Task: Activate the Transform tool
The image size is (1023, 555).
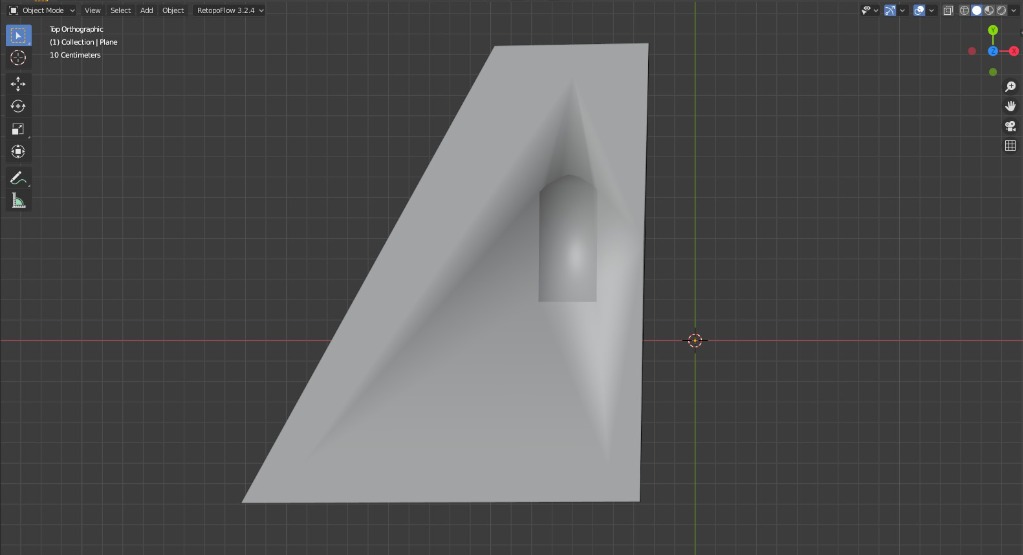Action: pos(18,152)
